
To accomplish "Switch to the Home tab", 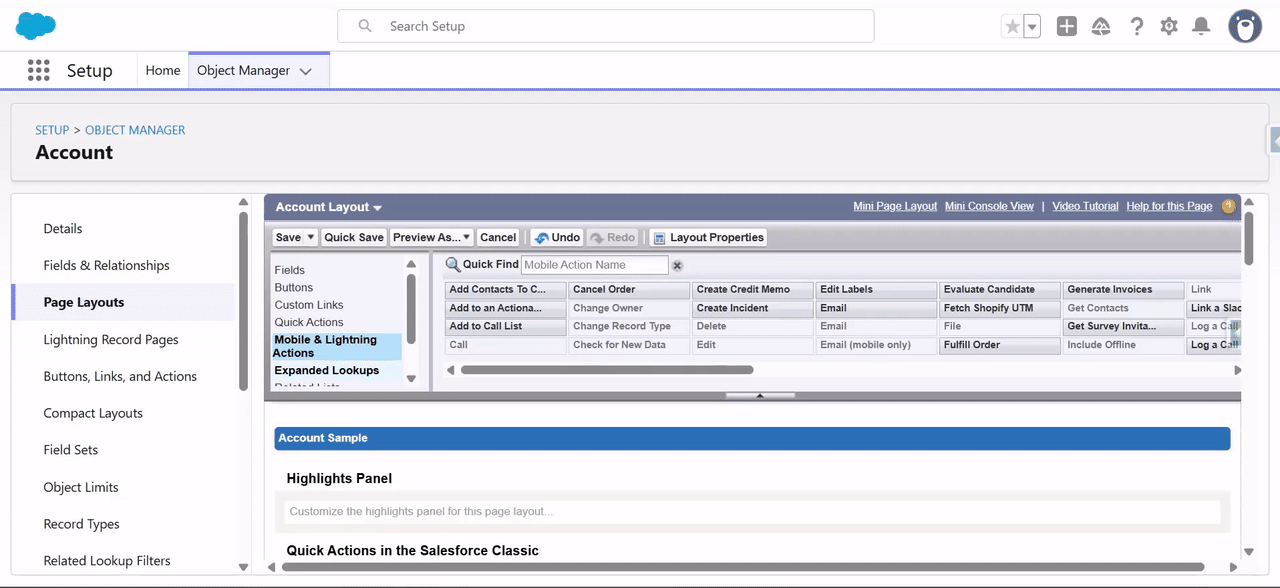I will [x=163, y=70].
